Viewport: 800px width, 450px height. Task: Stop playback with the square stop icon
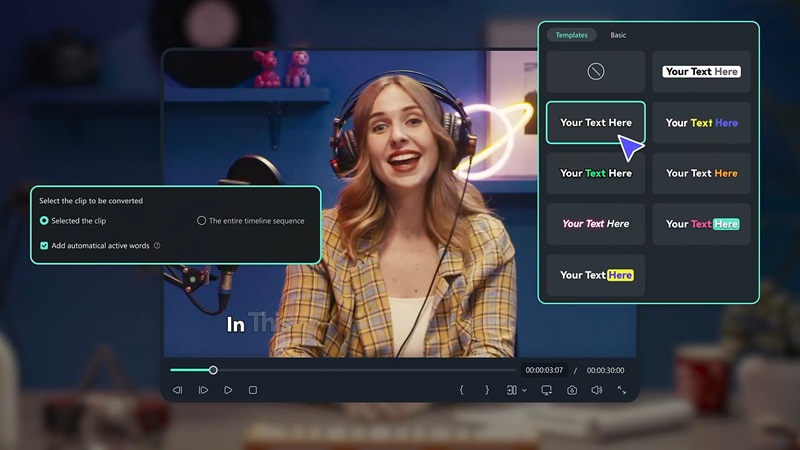(x=253, y=390)
